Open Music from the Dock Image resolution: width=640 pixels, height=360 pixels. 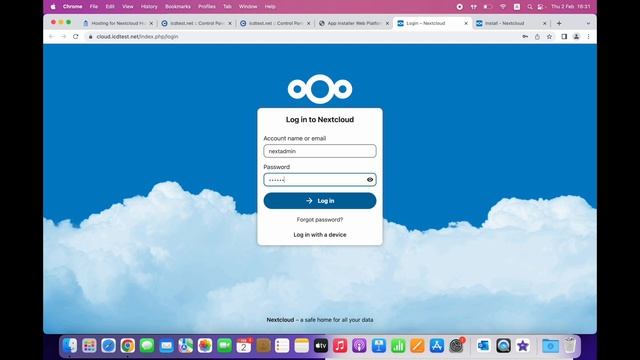[x=340, y=346]
